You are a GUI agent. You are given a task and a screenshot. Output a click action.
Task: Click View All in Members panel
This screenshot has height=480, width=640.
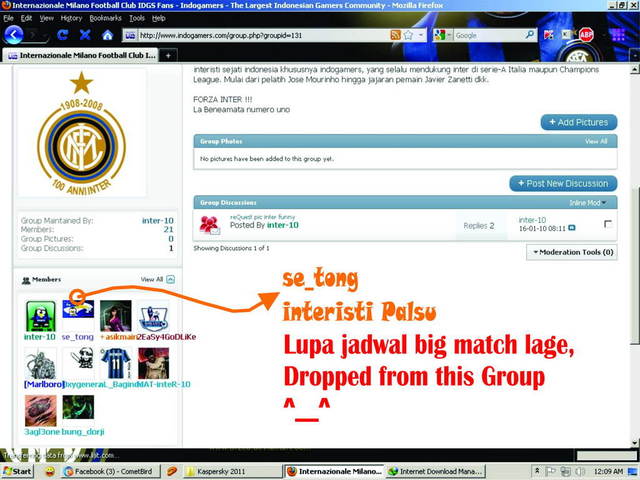pos(151,280)
